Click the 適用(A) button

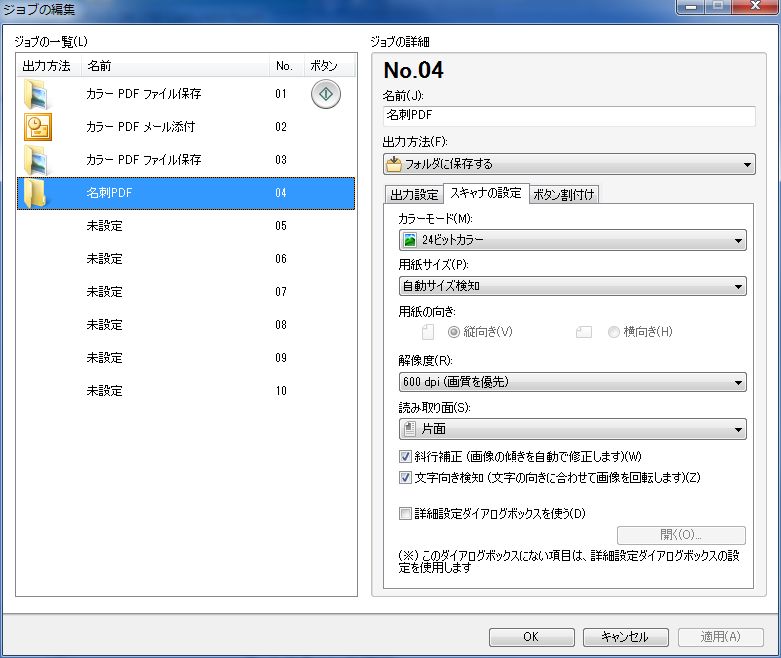point(720,637)
